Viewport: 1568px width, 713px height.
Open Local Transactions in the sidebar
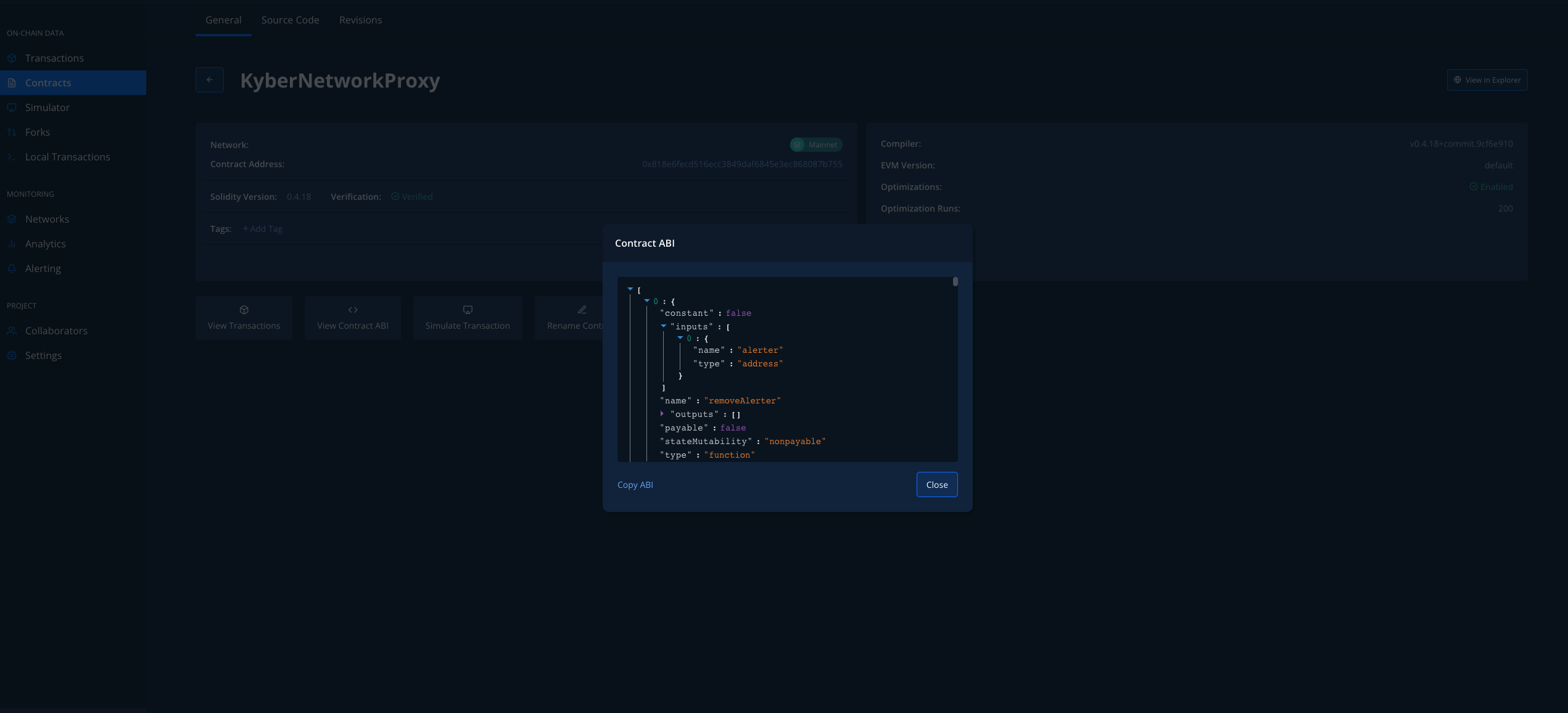[73, 157]
